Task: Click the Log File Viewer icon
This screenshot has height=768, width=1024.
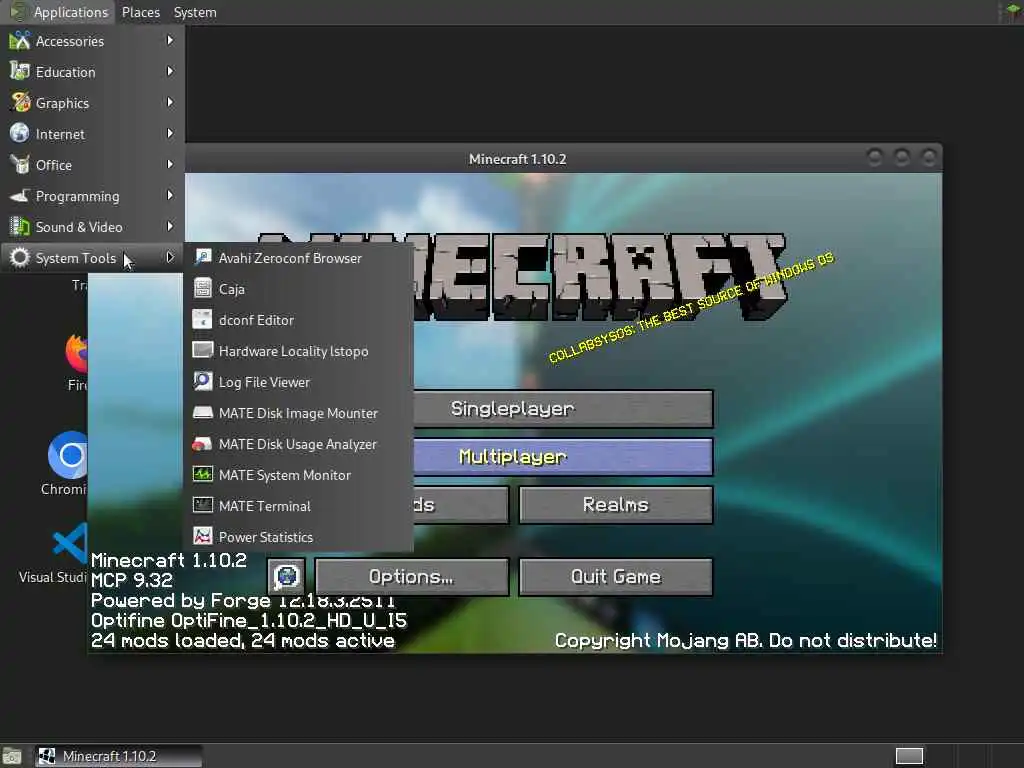Action: point(202,381)
